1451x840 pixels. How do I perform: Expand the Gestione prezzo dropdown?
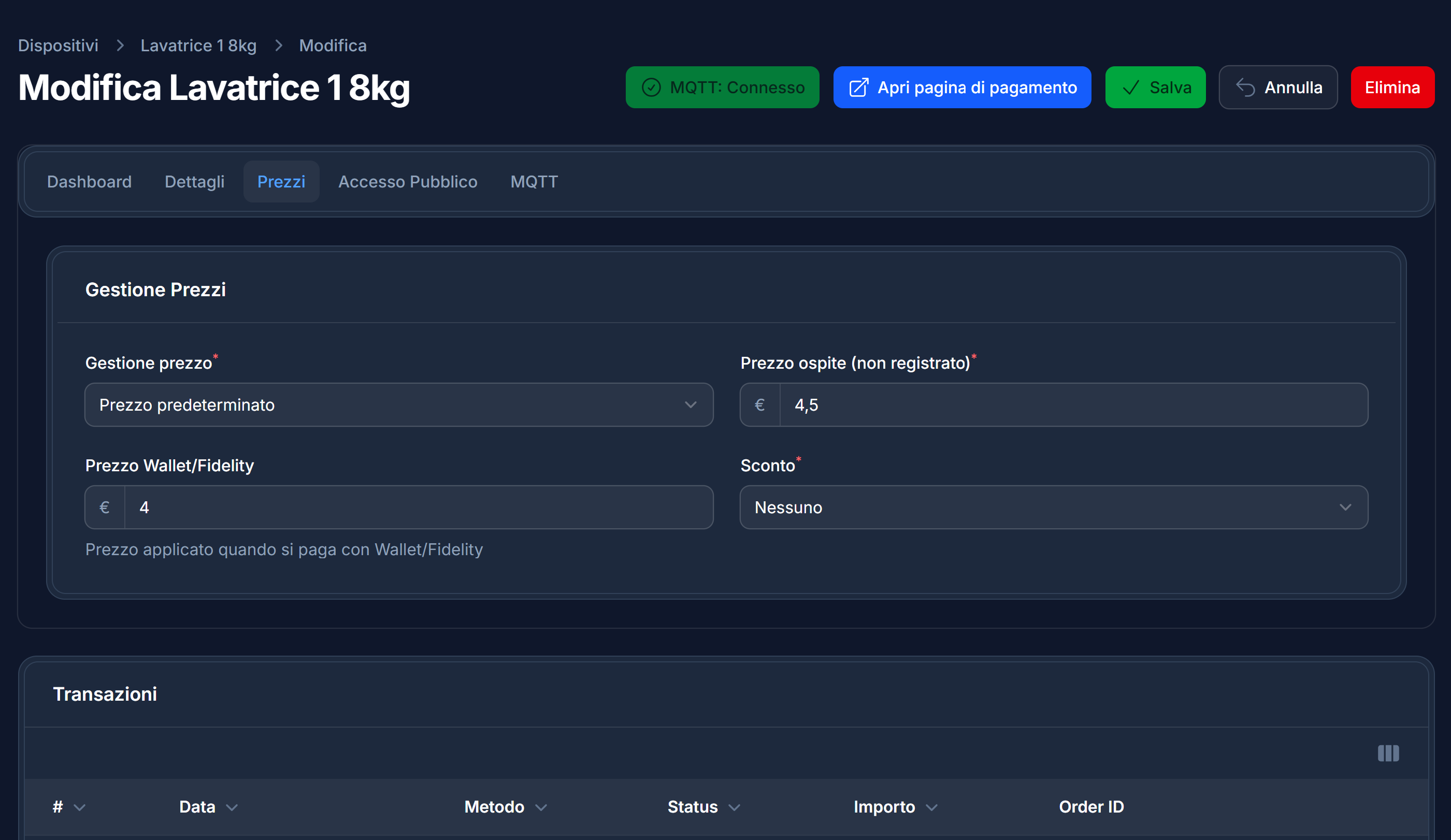pyautogui.click(x=398, y=405)
